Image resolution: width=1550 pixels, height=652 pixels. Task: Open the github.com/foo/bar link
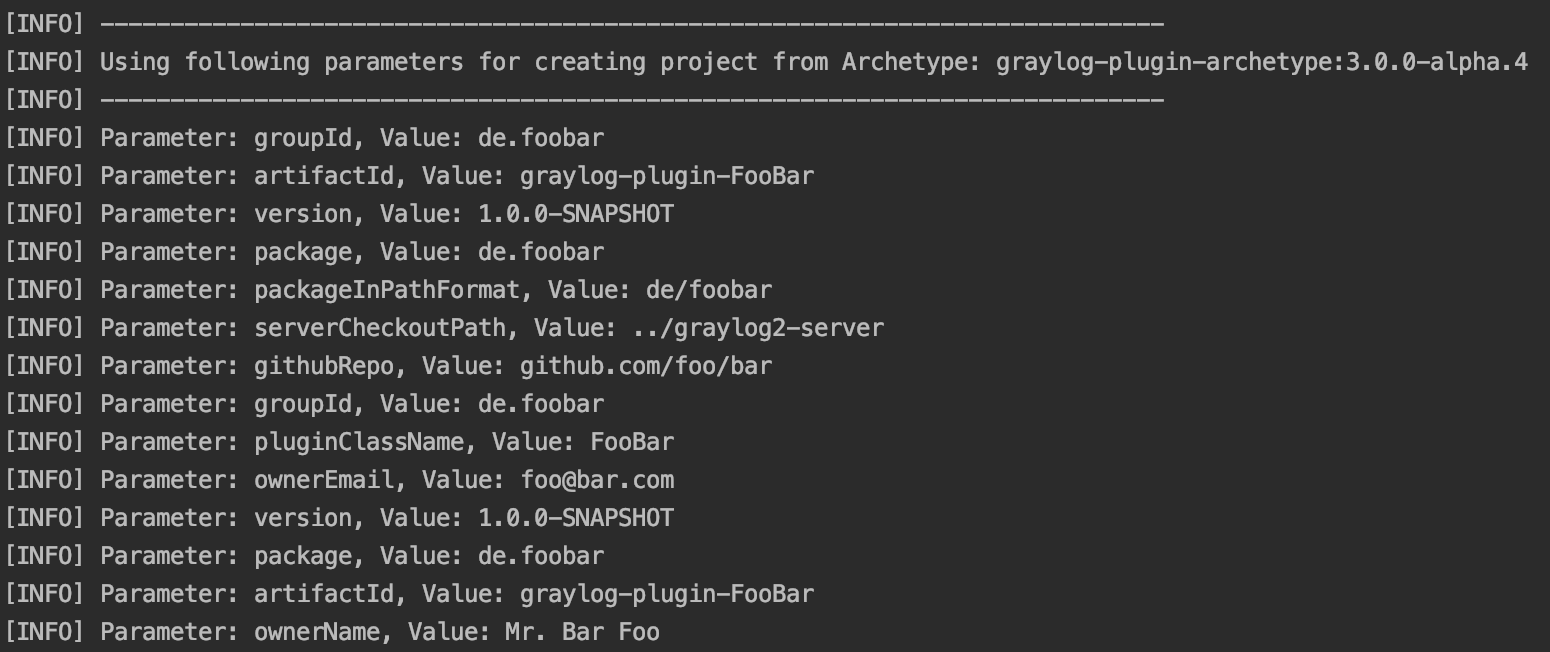(x=646, y=366)
